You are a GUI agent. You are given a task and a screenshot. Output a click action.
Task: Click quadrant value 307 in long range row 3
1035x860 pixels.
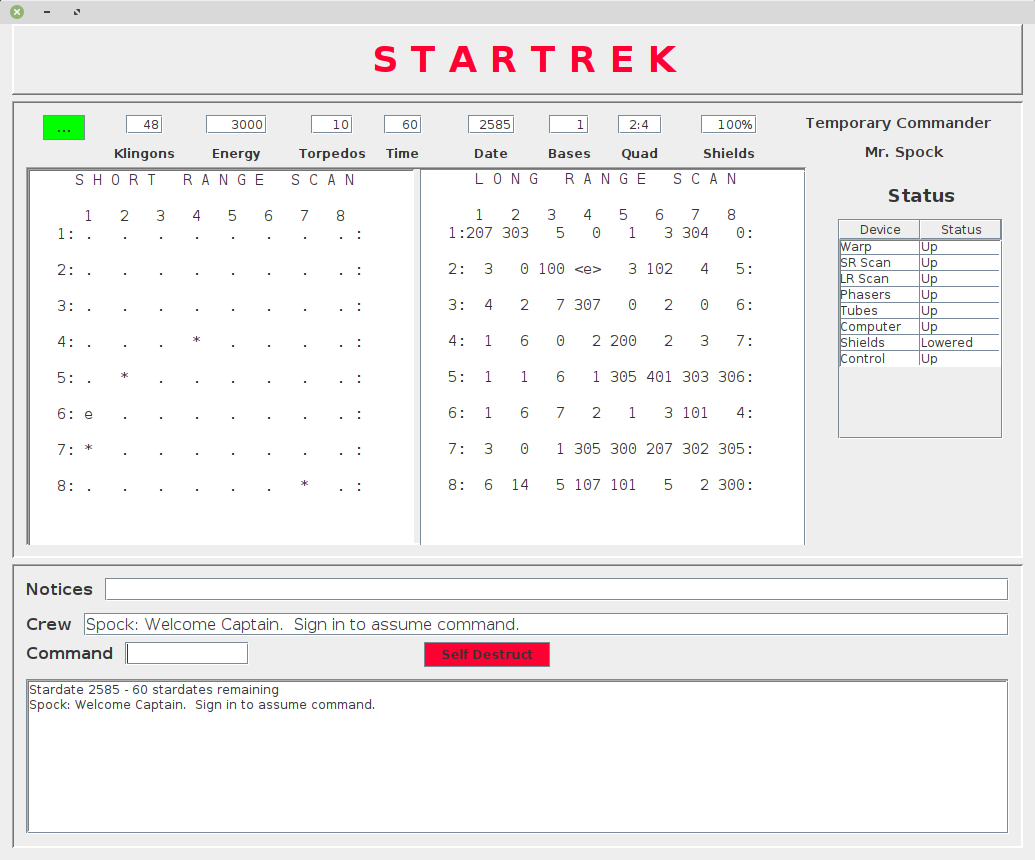tap(587, 305)
